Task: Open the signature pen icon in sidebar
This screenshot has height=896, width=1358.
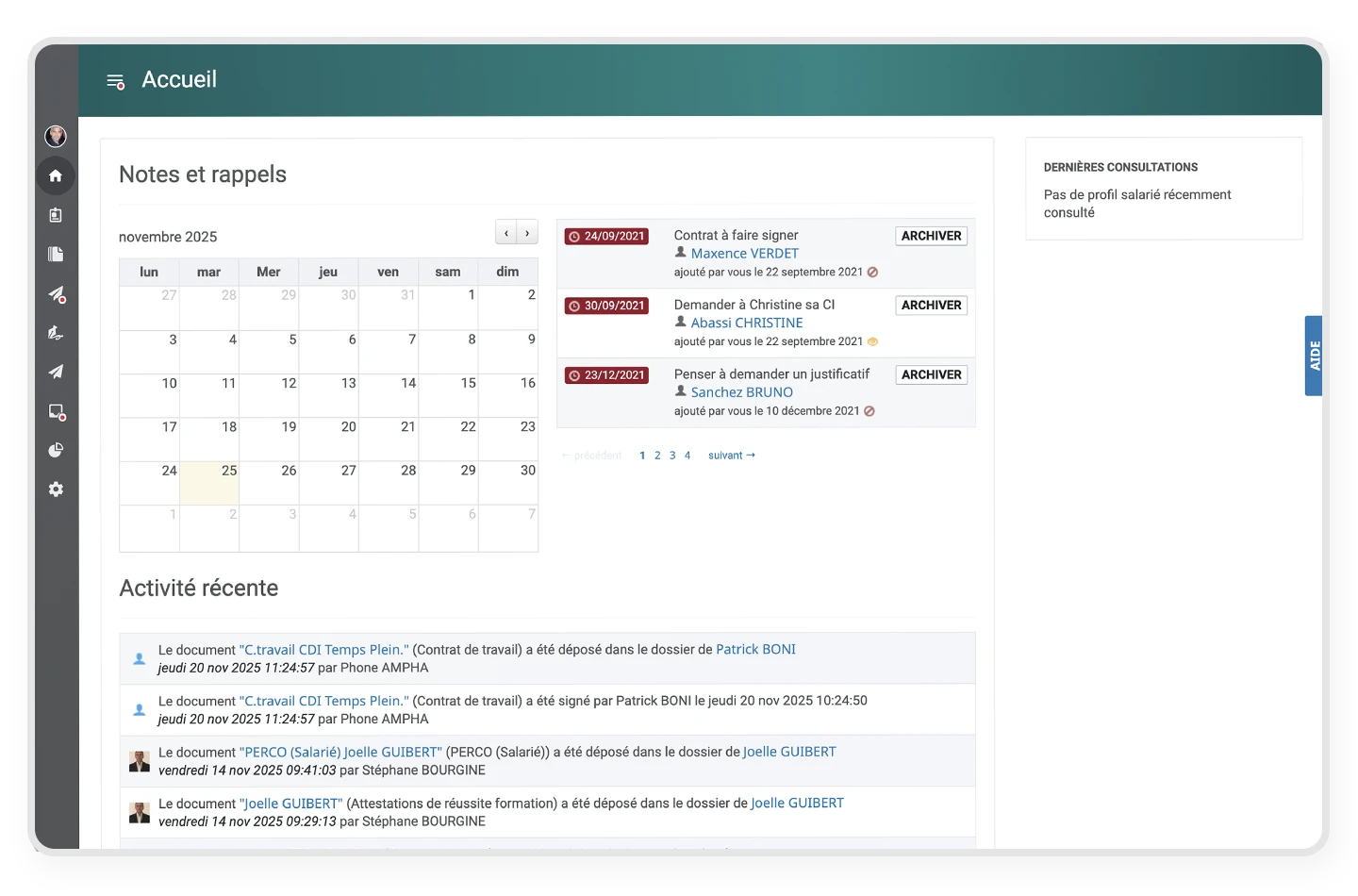Action: [x=56, y=333]
